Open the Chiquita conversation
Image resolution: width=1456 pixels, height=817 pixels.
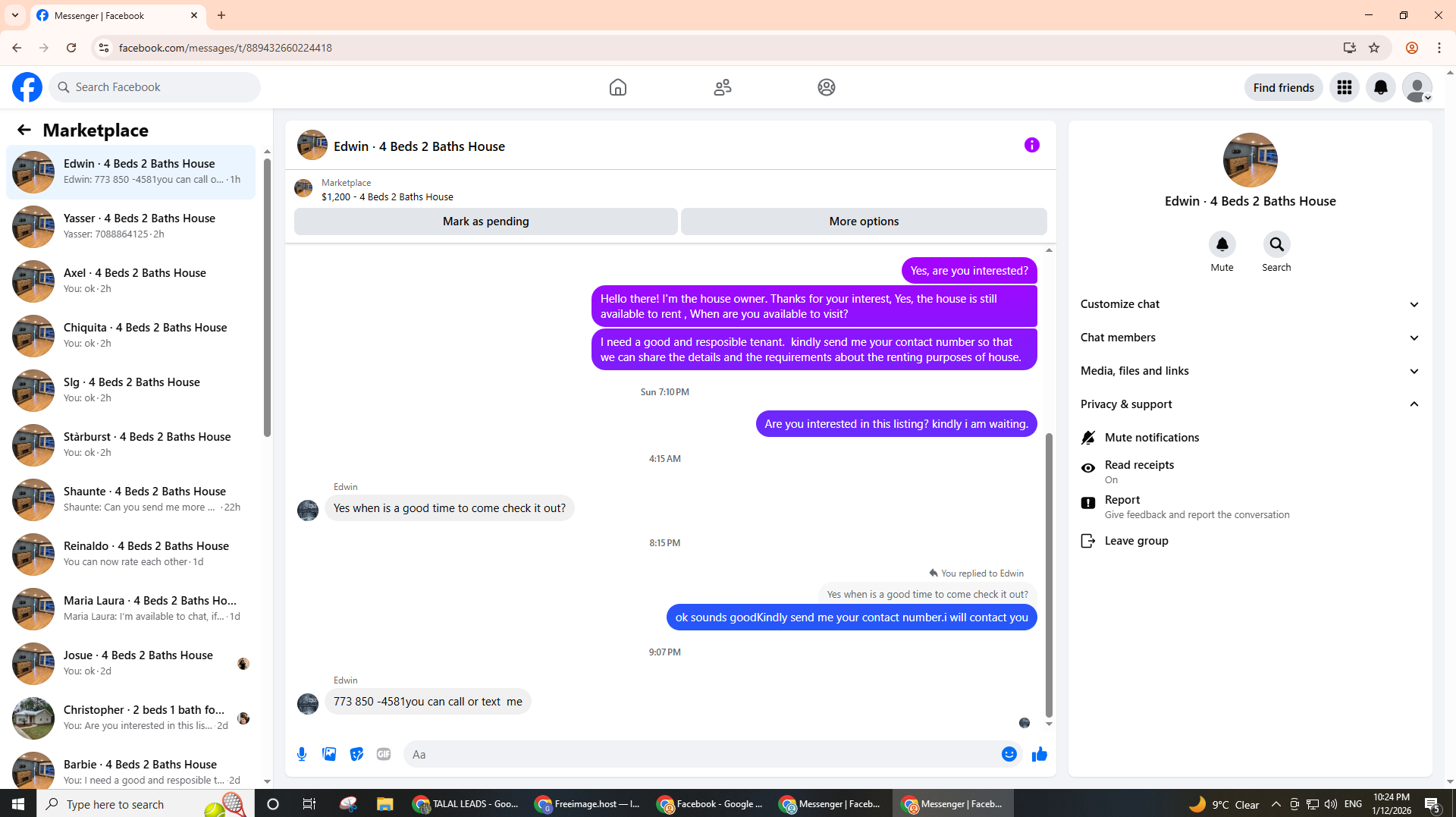coord(131,335)
